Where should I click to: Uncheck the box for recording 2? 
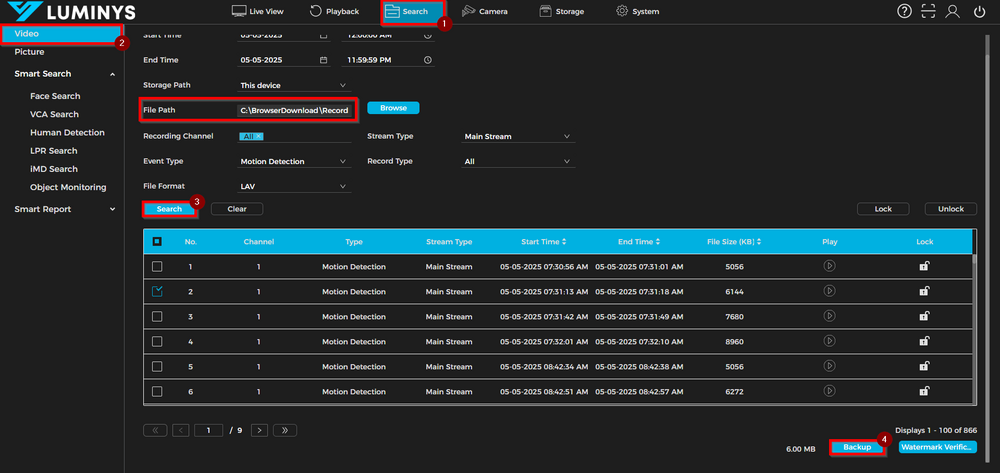157,291
